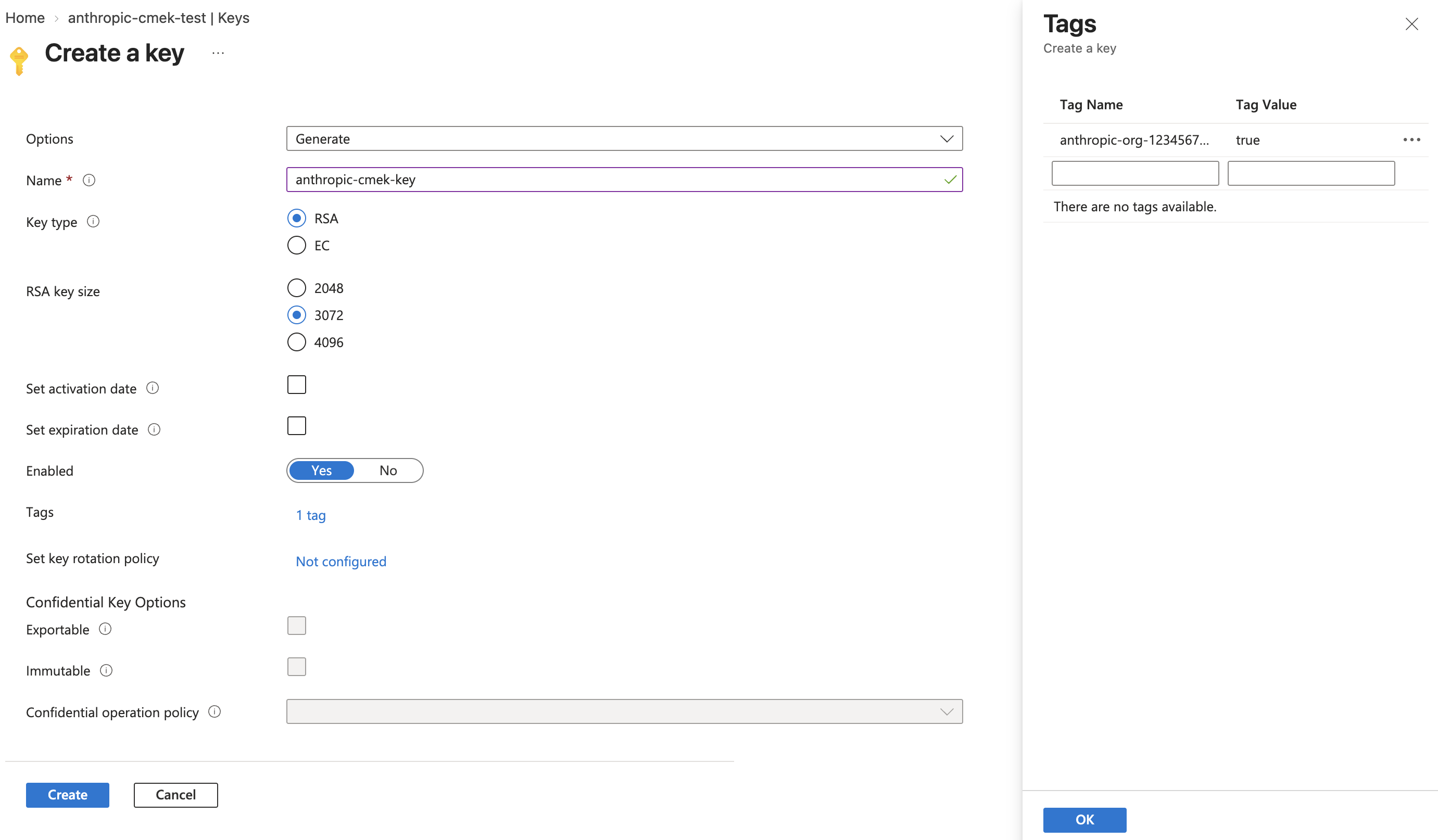This screenshot has height=840, width=1438.
Task: Show info tooltip for Key type
Action: pos(93,221)
